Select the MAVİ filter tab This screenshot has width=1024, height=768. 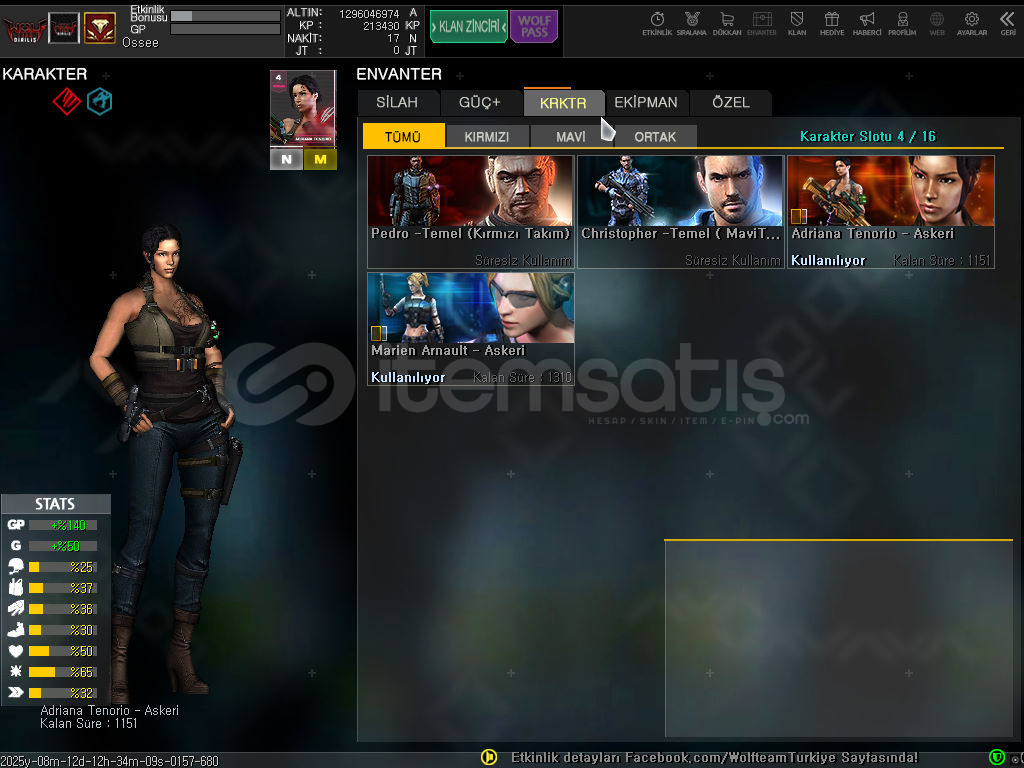tap(571, 136)
